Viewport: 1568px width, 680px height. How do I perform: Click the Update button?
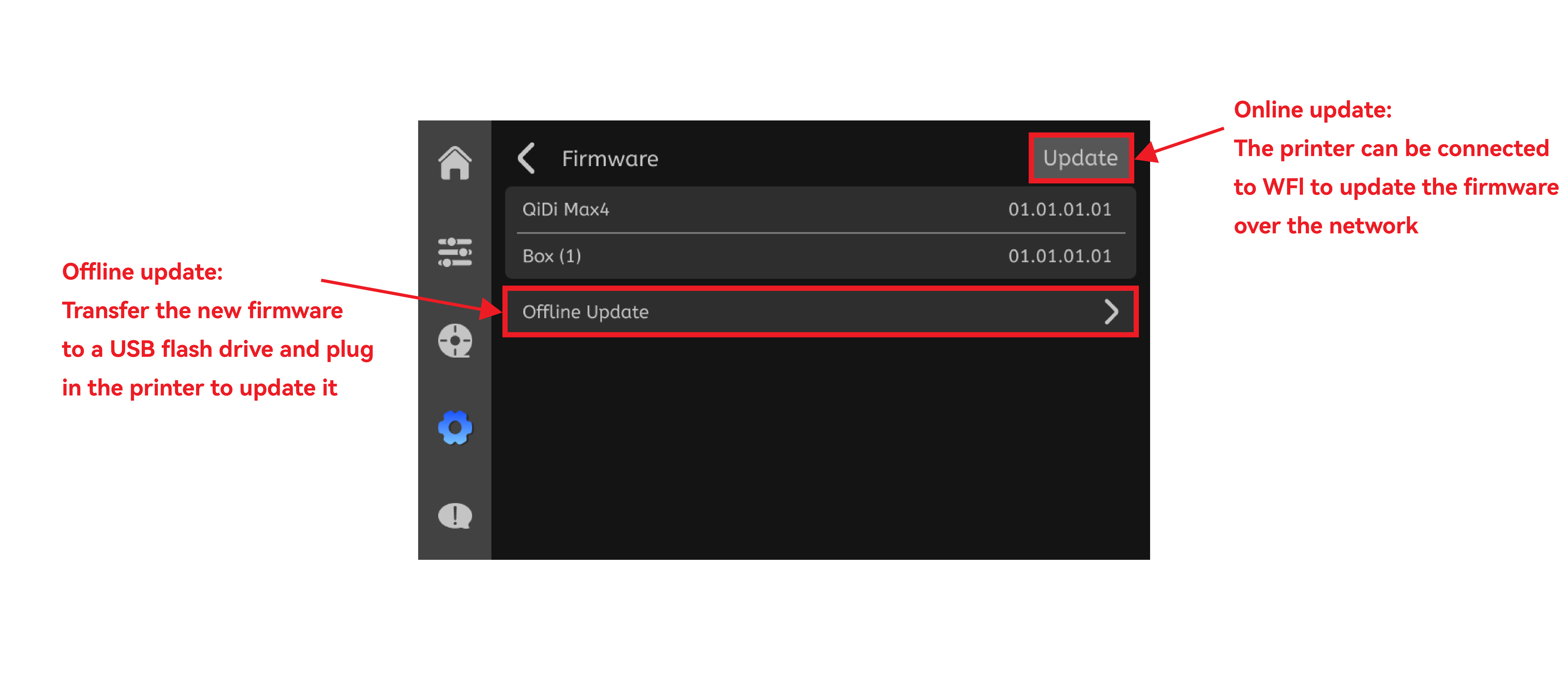1080,158
